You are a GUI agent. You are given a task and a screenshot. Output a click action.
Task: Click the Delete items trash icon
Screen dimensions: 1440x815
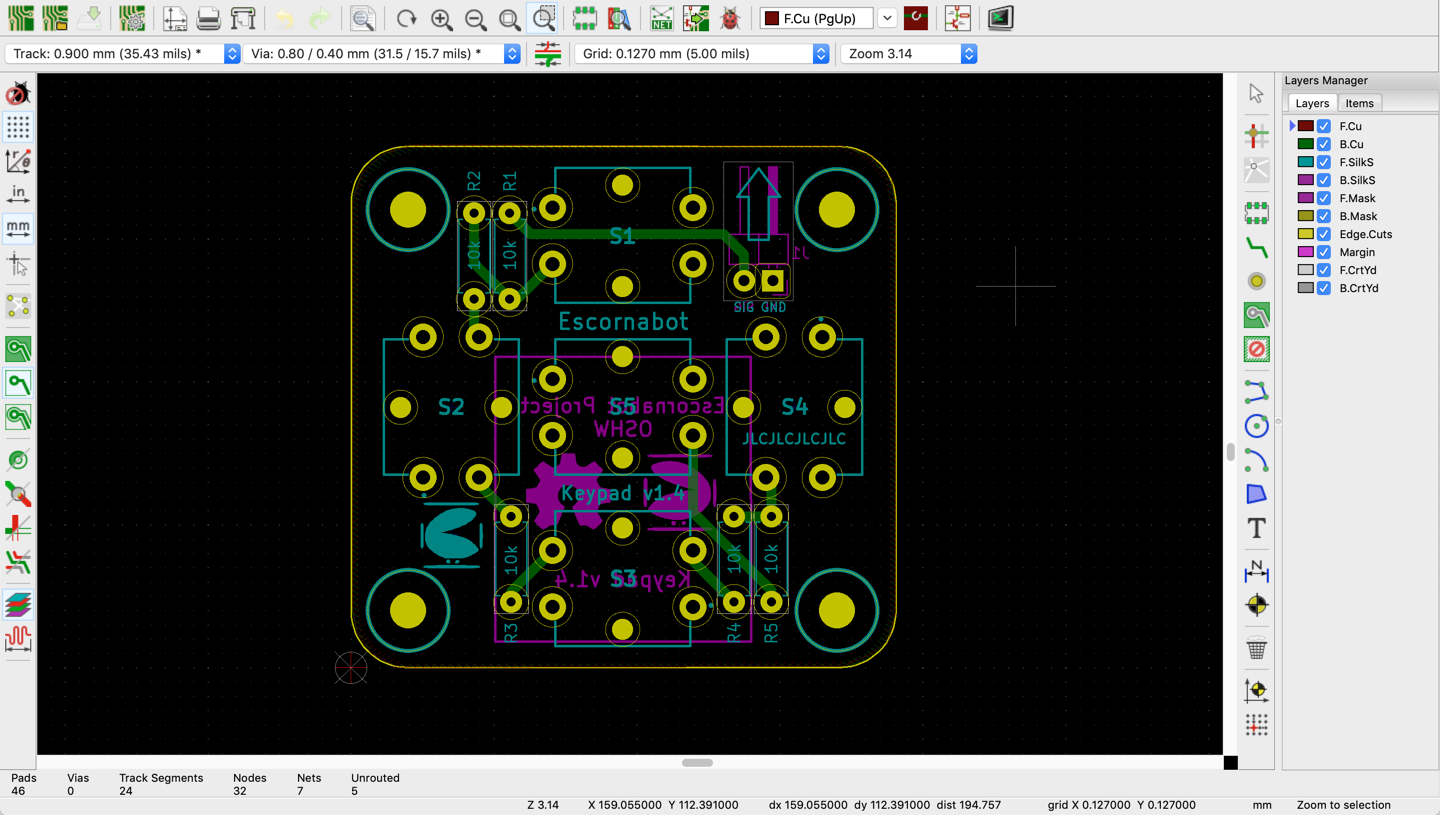coord(1256,648)
